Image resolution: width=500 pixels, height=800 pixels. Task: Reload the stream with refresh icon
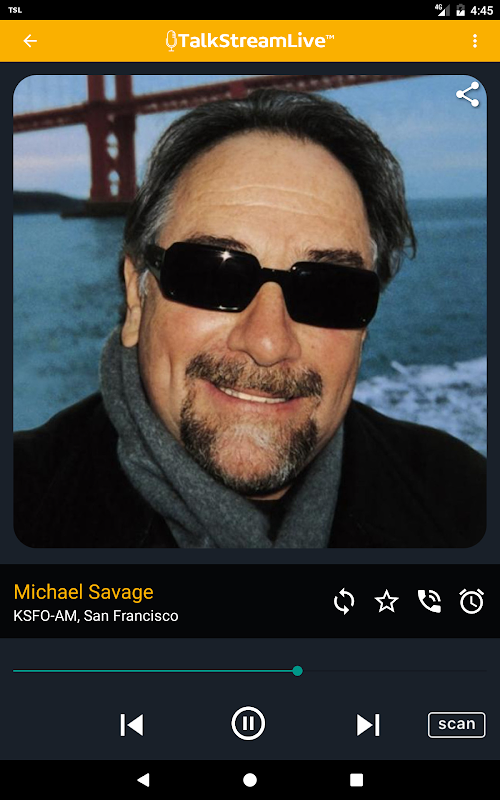coord(344,602)
